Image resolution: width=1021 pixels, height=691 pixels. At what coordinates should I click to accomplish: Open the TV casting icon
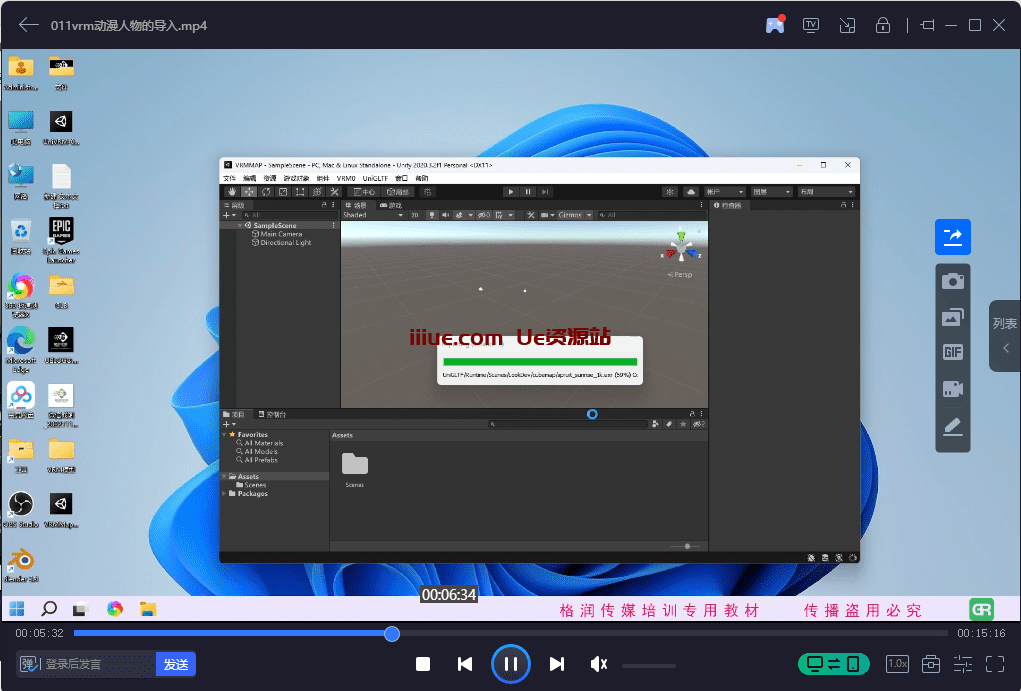[811, 25]
